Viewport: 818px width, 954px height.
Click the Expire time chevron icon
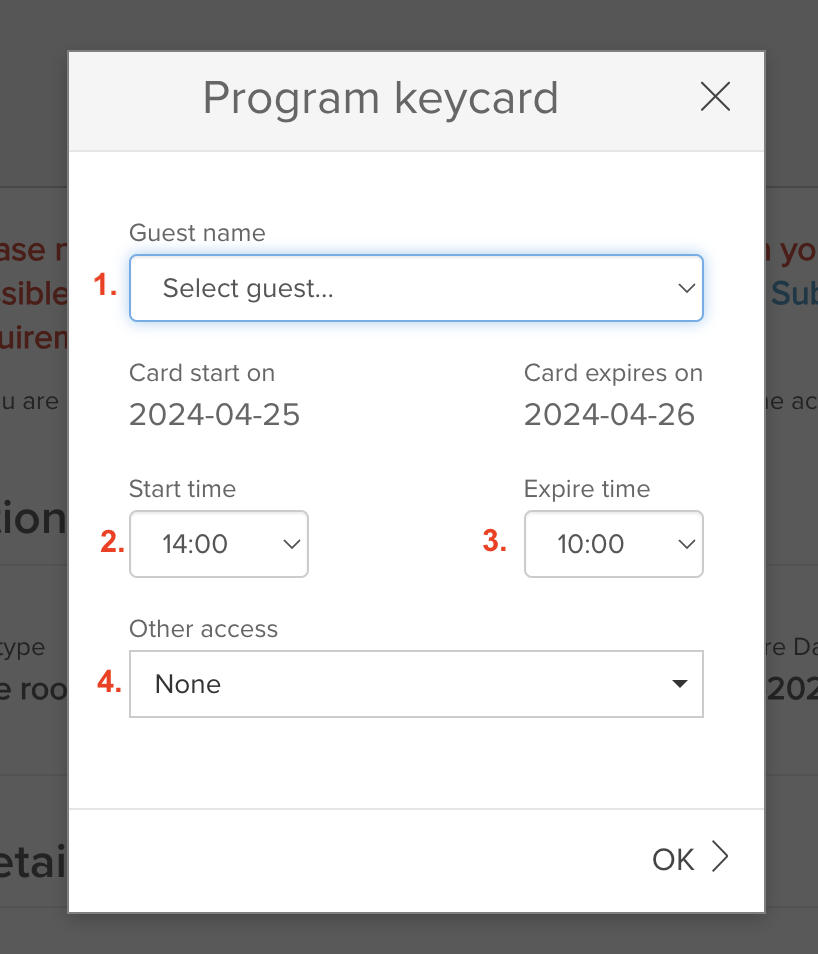[686, 544]
